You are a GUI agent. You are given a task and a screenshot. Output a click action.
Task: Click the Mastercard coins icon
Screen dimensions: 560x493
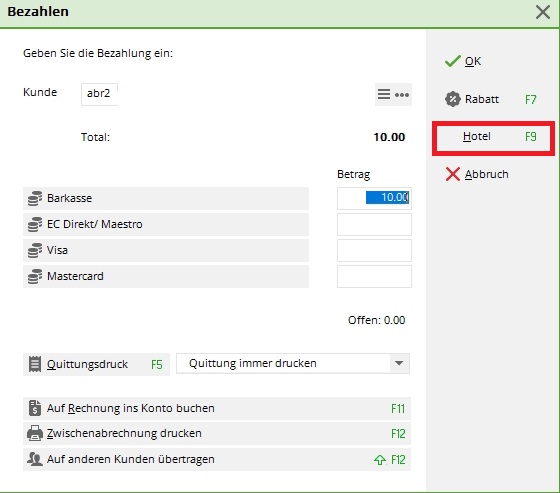(35, 277)
